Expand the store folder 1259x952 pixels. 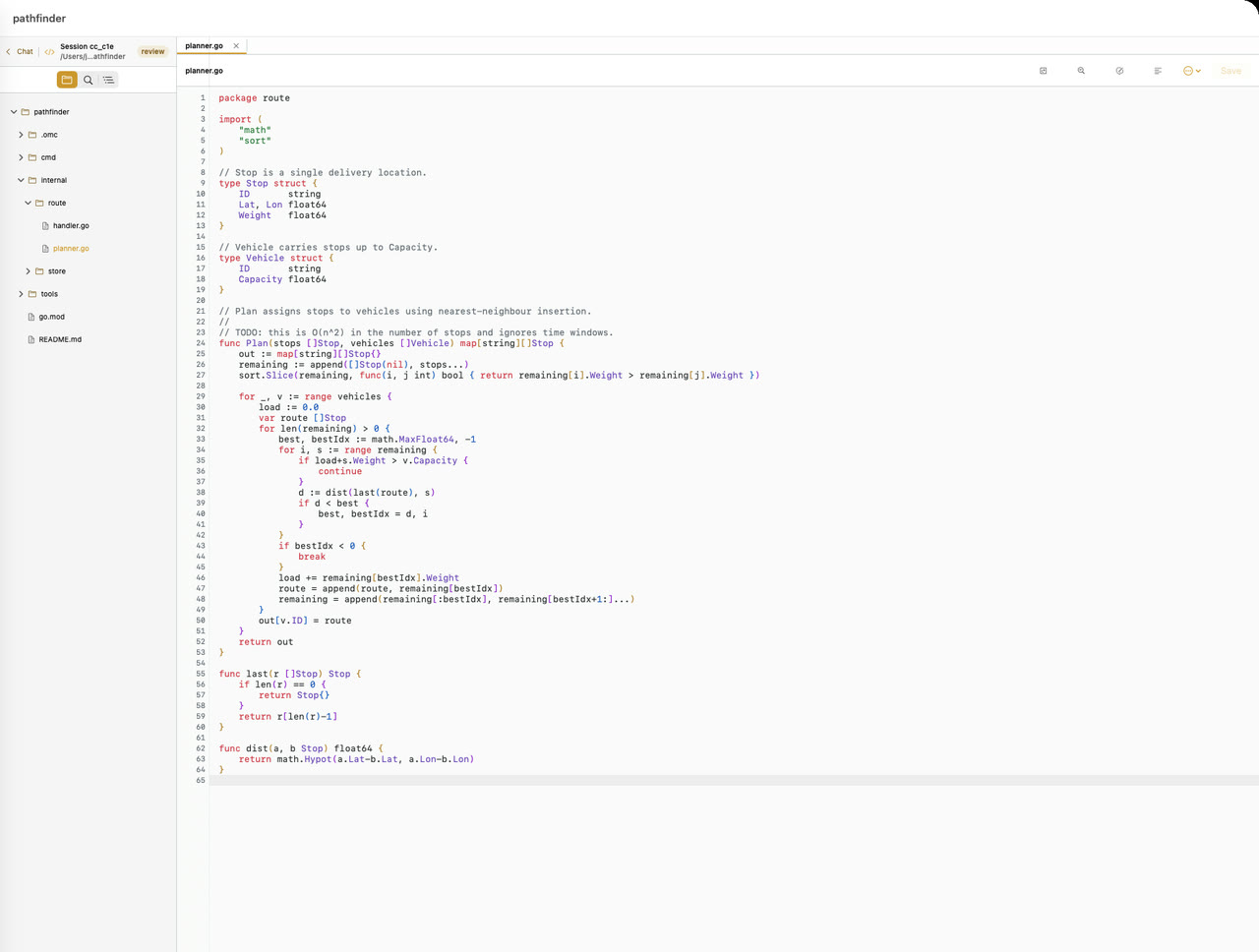[28, 271]
